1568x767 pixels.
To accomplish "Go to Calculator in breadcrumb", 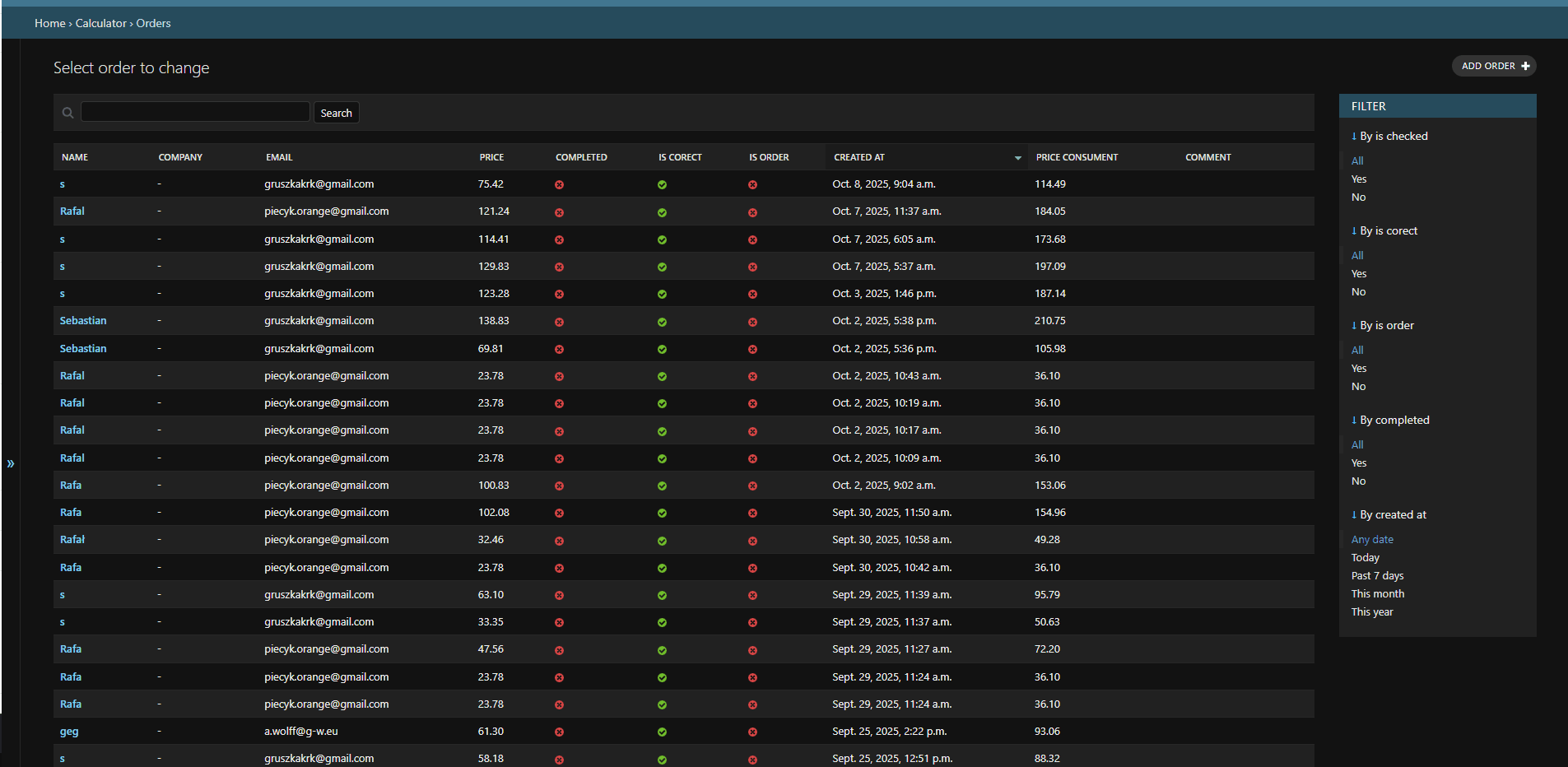I will [100, 23].
